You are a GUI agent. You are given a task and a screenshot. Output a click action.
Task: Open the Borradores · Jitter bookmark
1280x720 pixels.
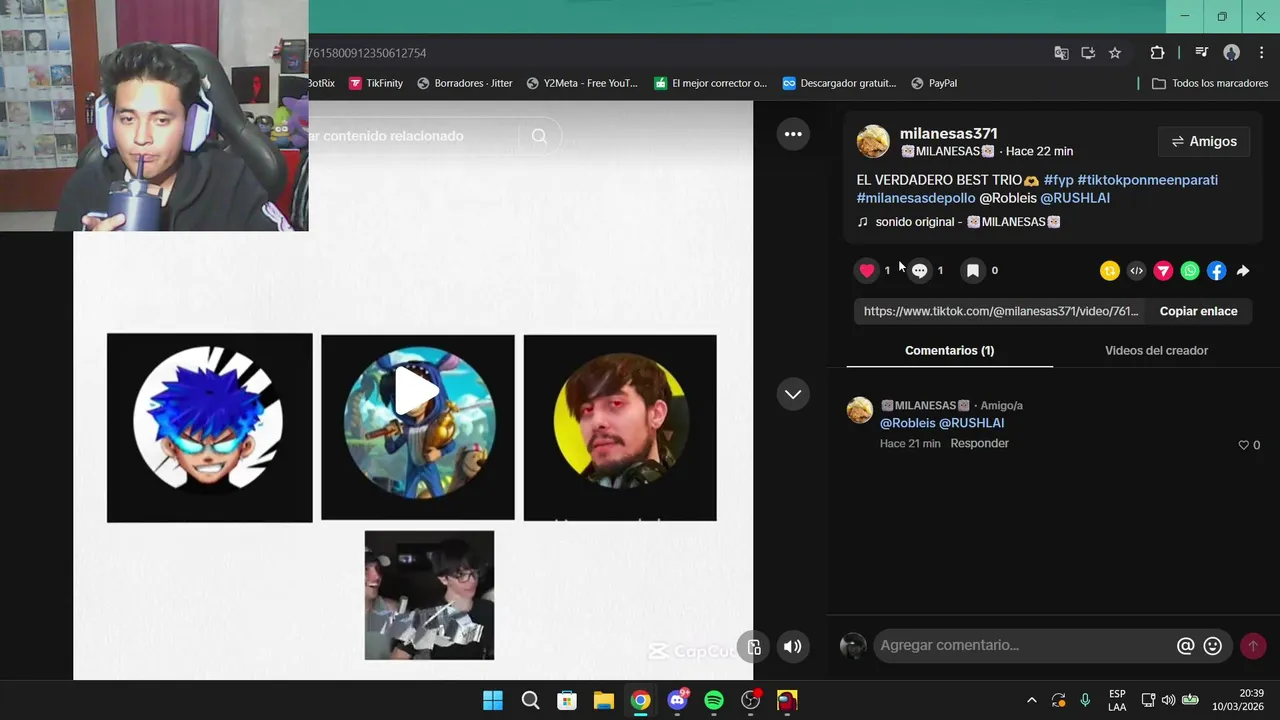coord(465,83)
